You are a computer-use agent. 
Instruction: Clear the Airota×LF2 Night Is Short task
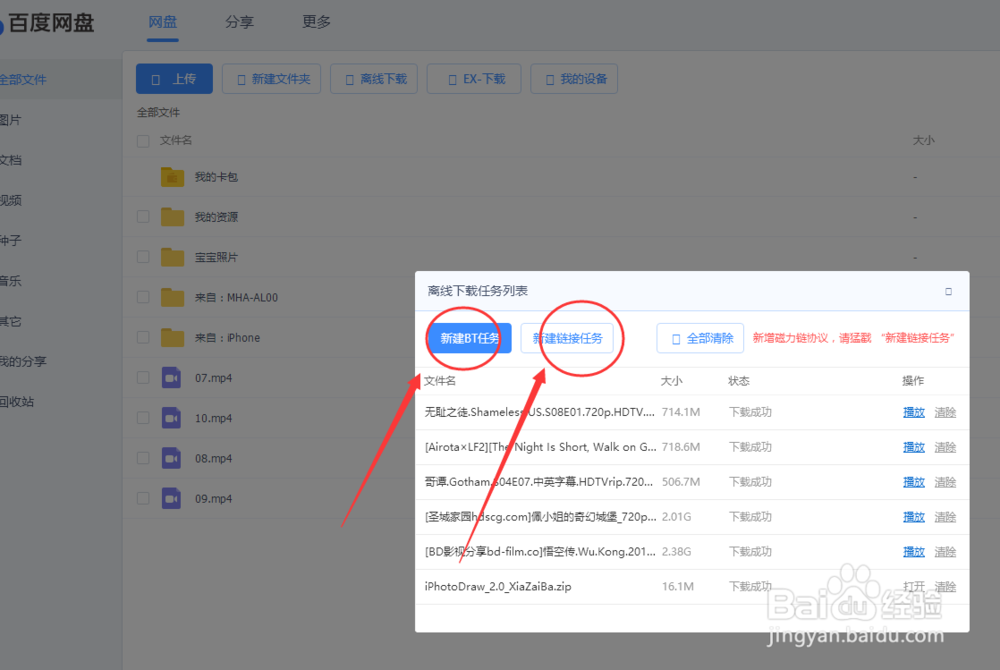point(945,447)
